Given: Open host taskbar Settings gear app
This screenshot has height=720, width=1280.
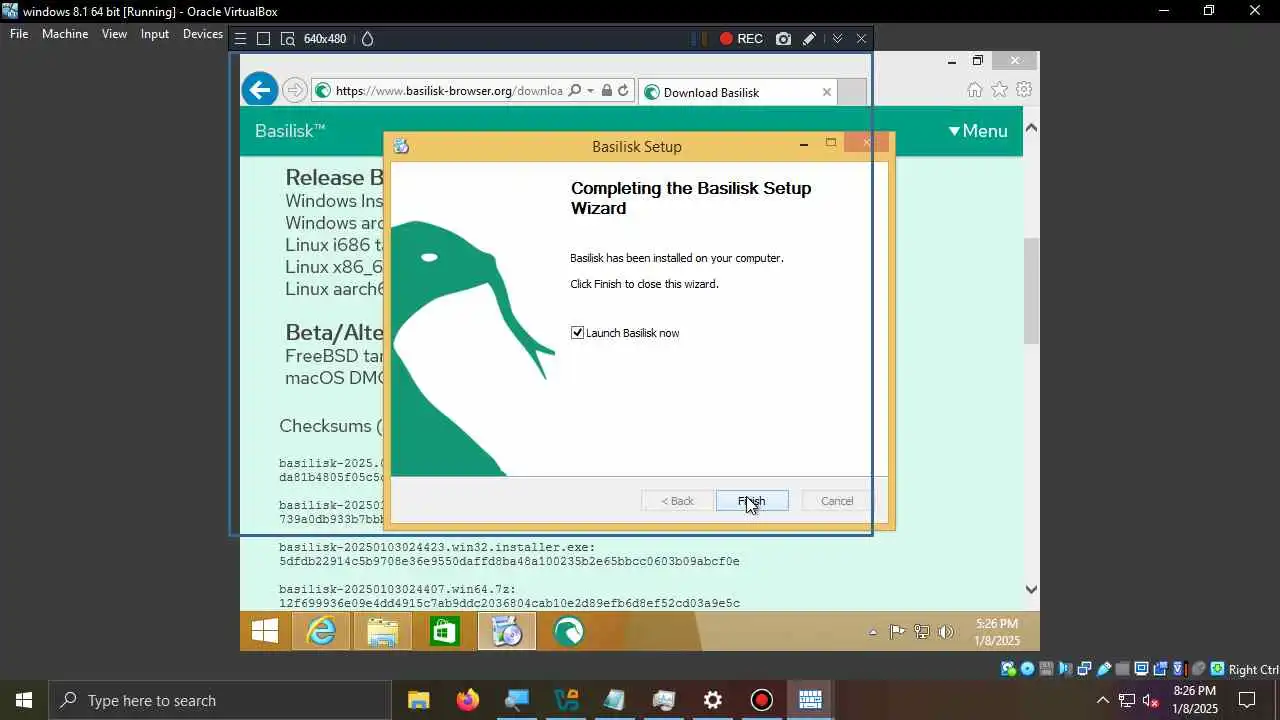Looking at the screenshot, I should [713, 700].
